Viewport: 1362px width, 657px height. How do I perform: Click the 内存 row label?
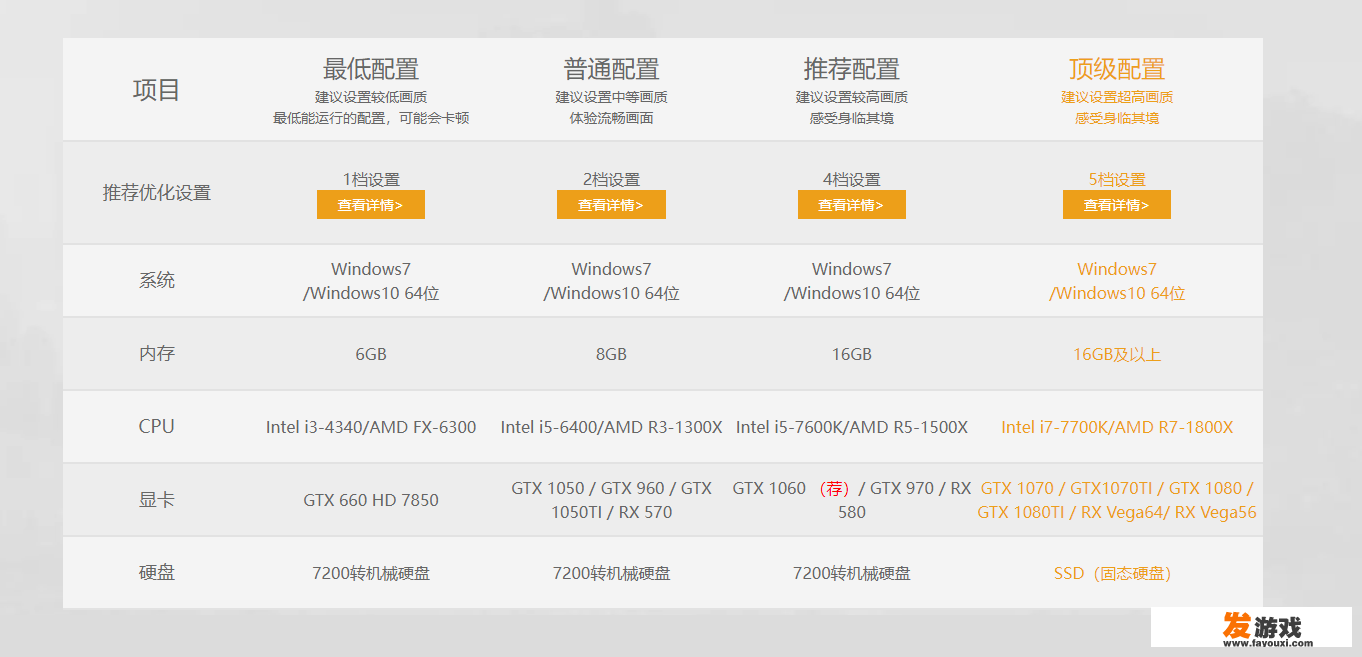click(157, 354)
